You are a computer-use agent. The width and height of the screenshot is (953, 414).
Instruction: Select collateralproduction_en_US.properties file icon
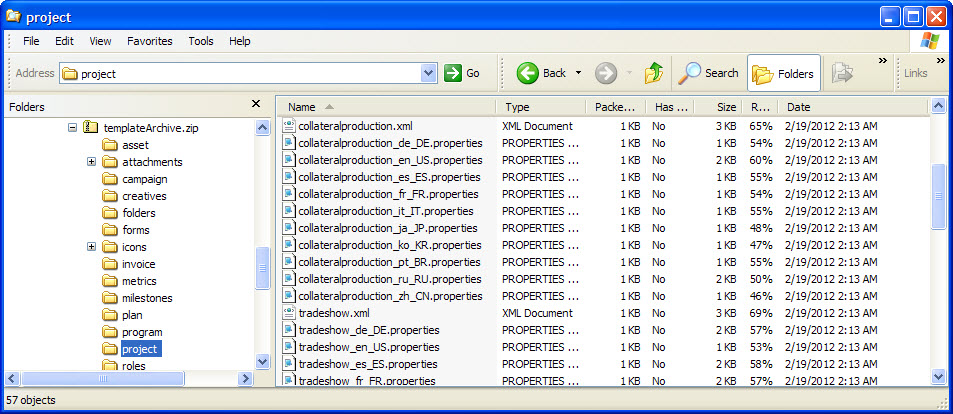pos(289,160)
